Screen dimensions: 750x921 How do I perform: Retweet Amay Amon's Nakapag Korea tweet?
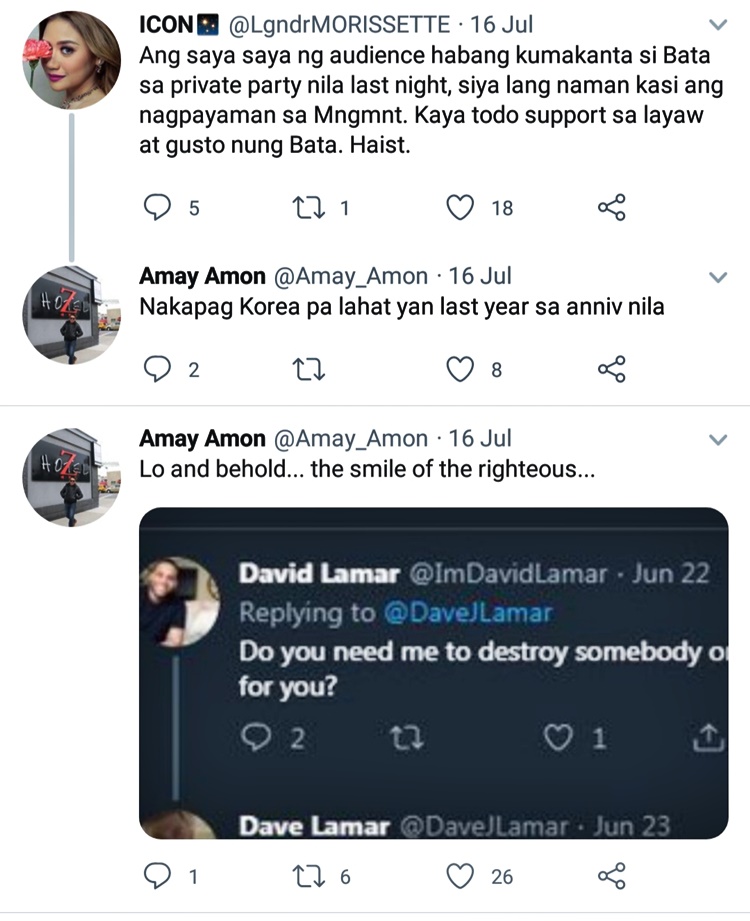pyautogui.click(x=309, y=369)
